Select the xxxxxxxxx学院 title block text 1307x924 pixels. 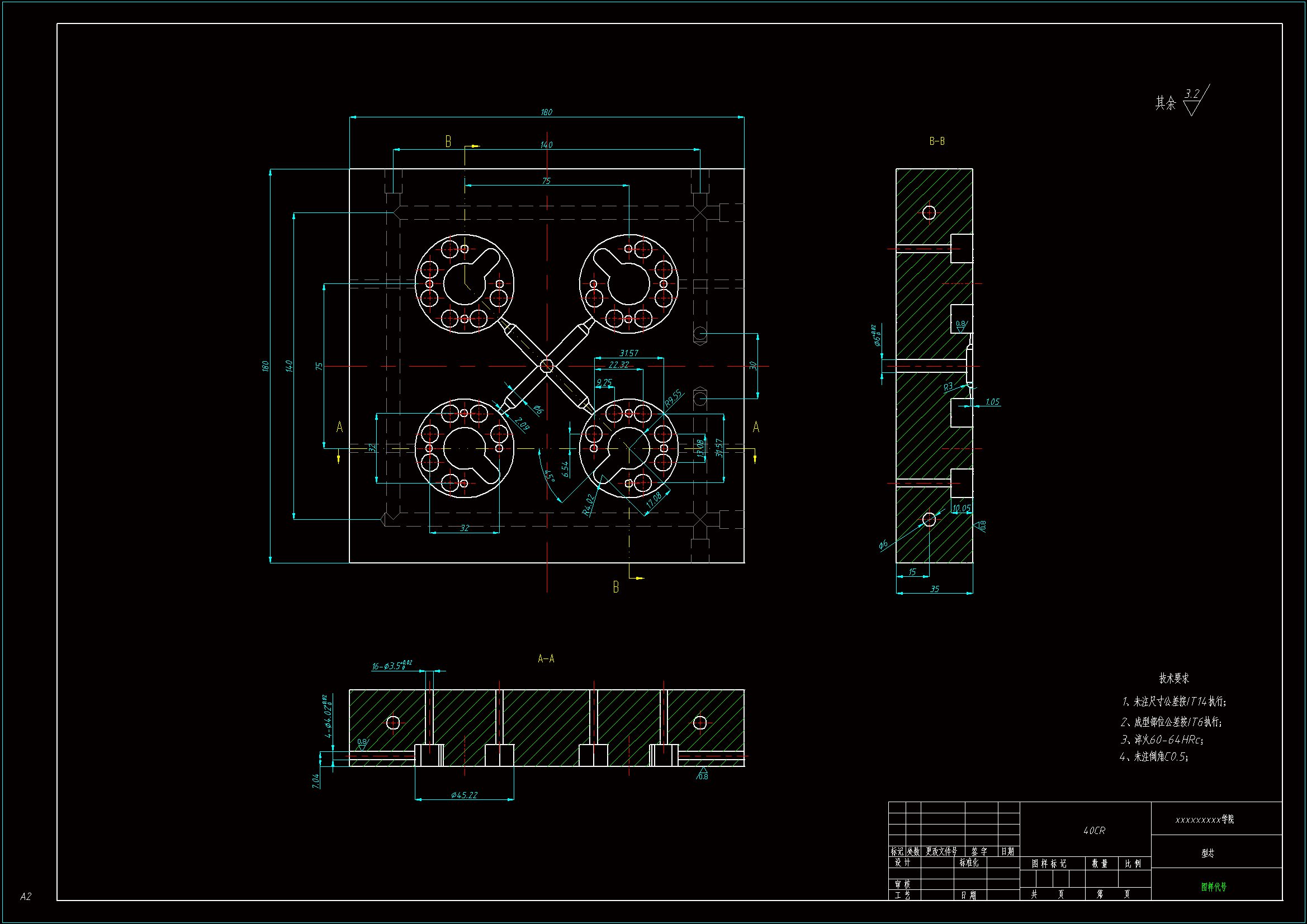point(1205,819)
